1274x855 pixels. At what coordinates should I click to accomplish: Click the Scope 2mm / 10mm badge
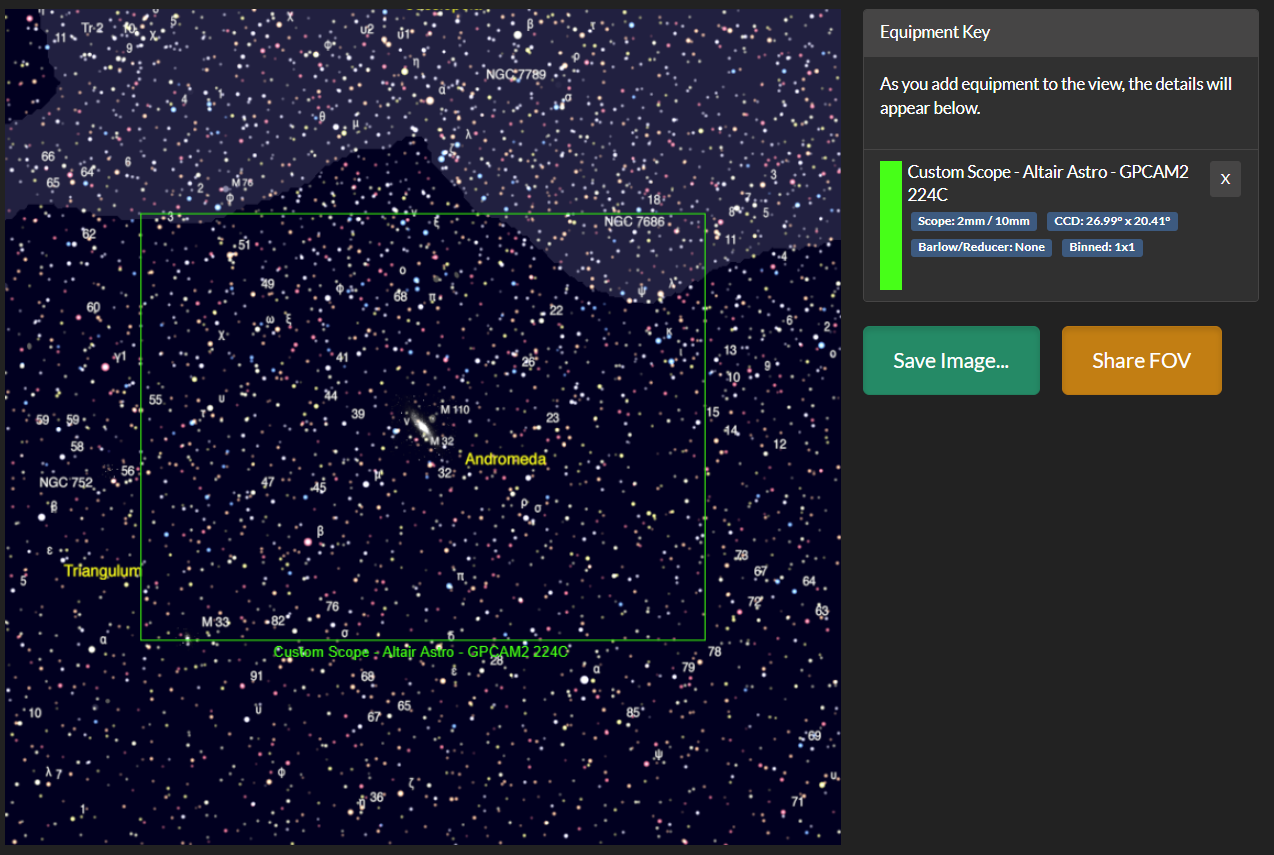click(974, 221)
